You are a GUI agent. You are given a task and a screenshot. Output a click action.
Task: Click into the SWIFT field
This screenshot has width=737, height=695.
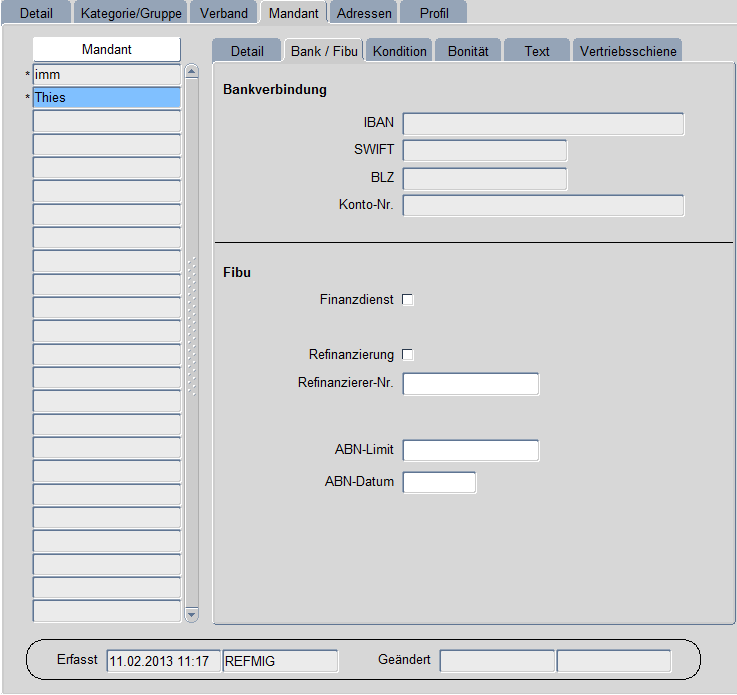point(485,151)
